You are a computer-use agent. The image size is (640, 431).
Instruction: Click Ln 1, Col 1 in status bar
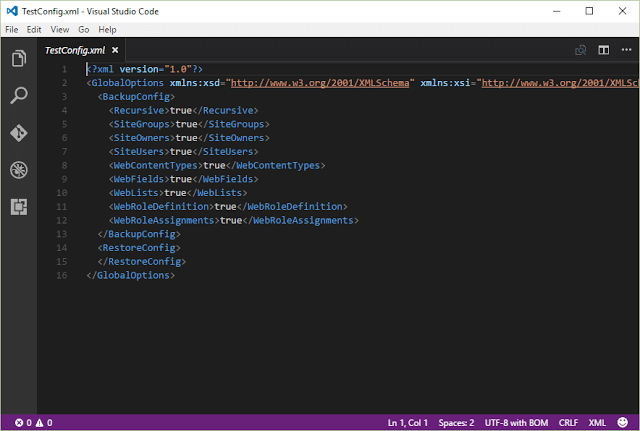(x=407, y=423)
